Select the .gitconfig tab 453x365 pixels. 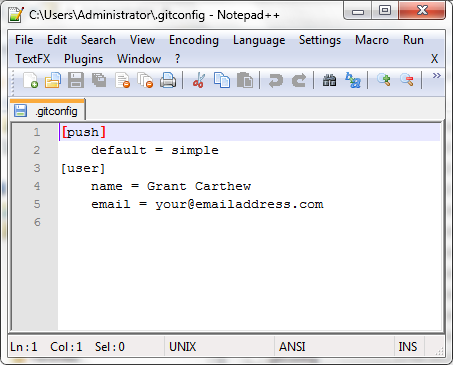(47, 110)
